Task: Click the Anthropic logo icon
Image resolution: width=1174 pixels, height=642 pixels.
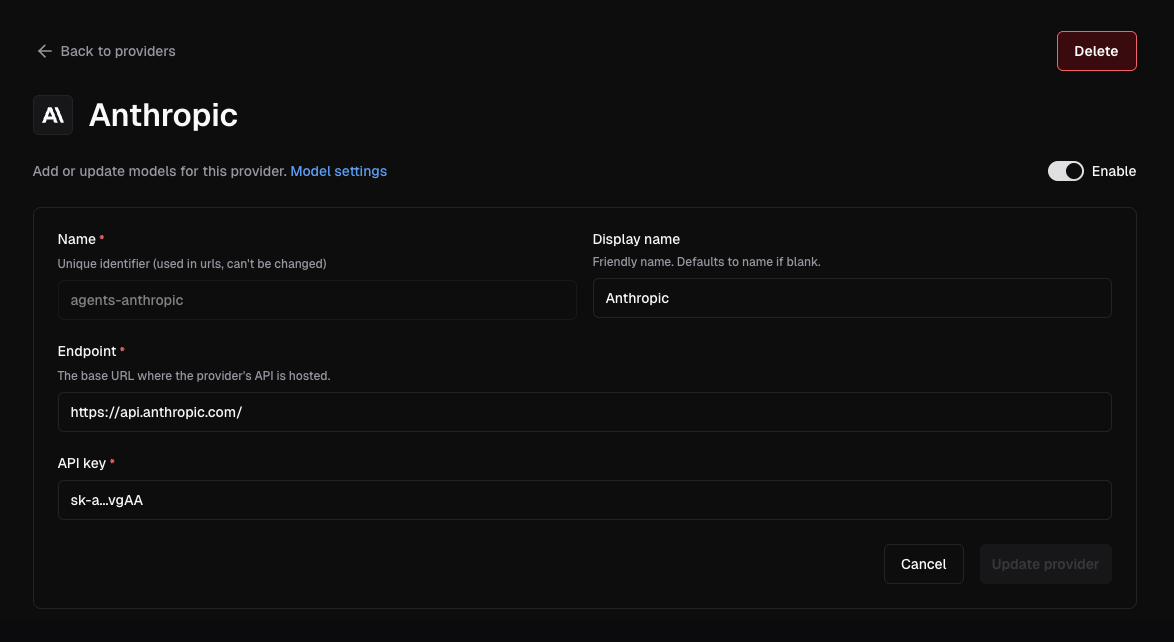Action: (x=52, y=115)
